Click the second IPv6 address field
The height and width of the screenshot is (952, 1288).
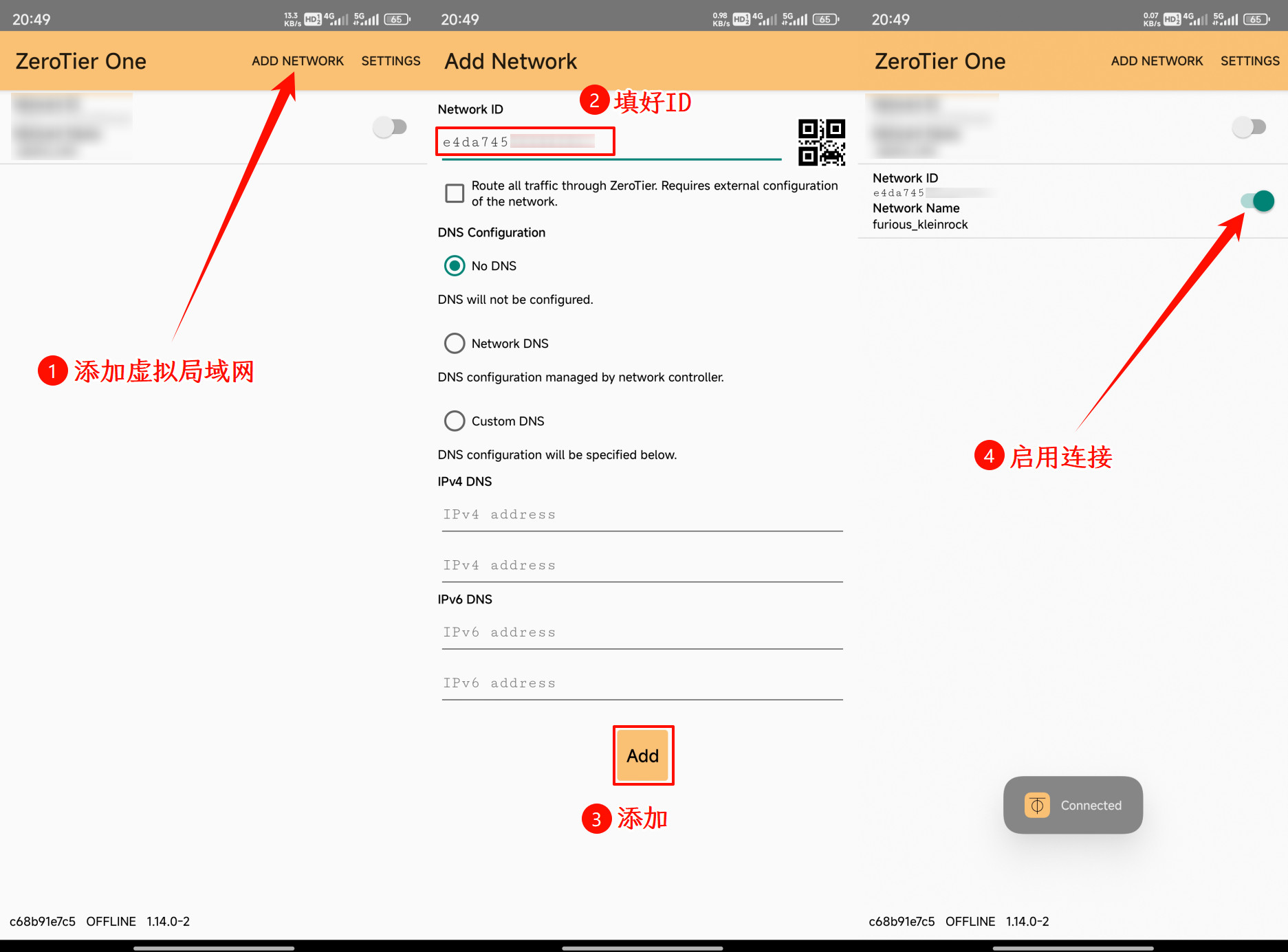pos(642,683)
